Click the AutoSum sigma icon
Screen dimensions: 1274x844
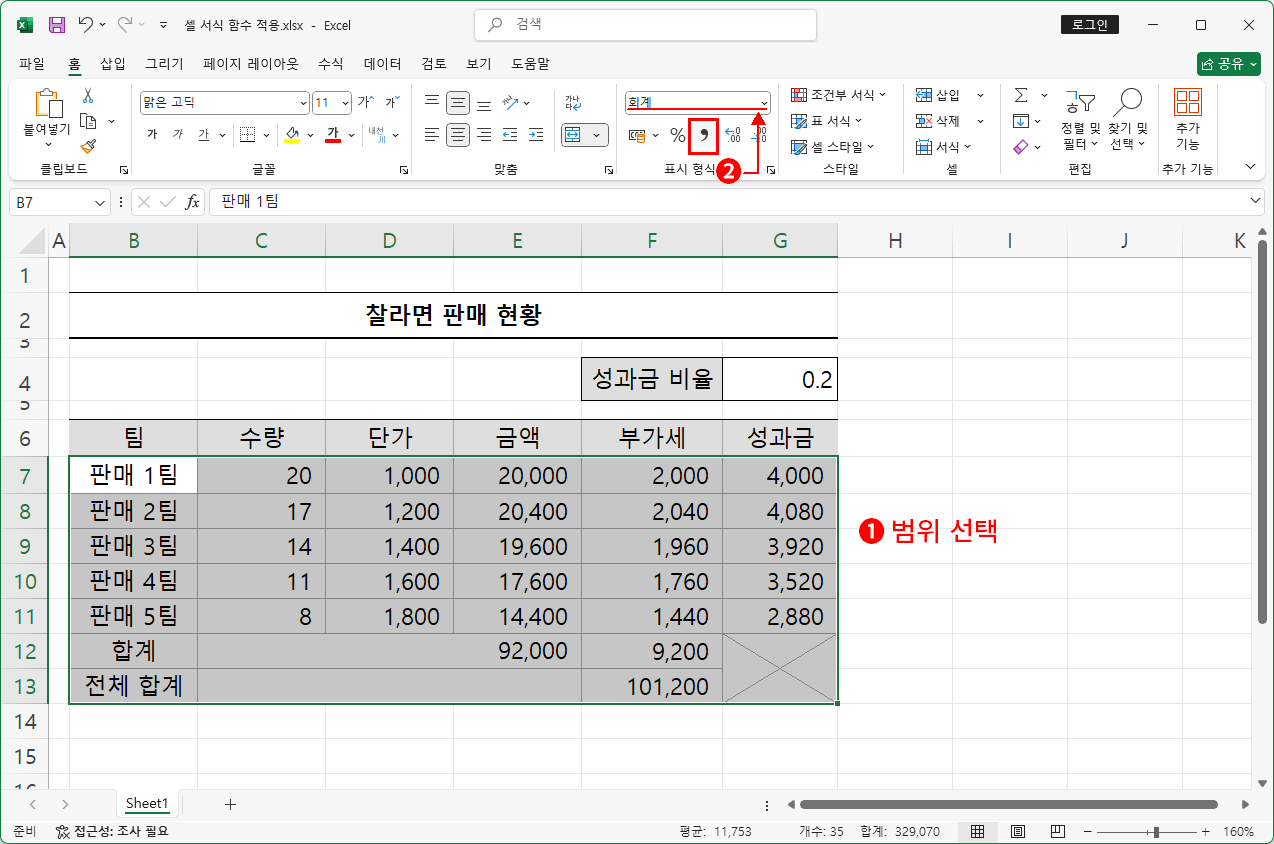click(1021, 95)
